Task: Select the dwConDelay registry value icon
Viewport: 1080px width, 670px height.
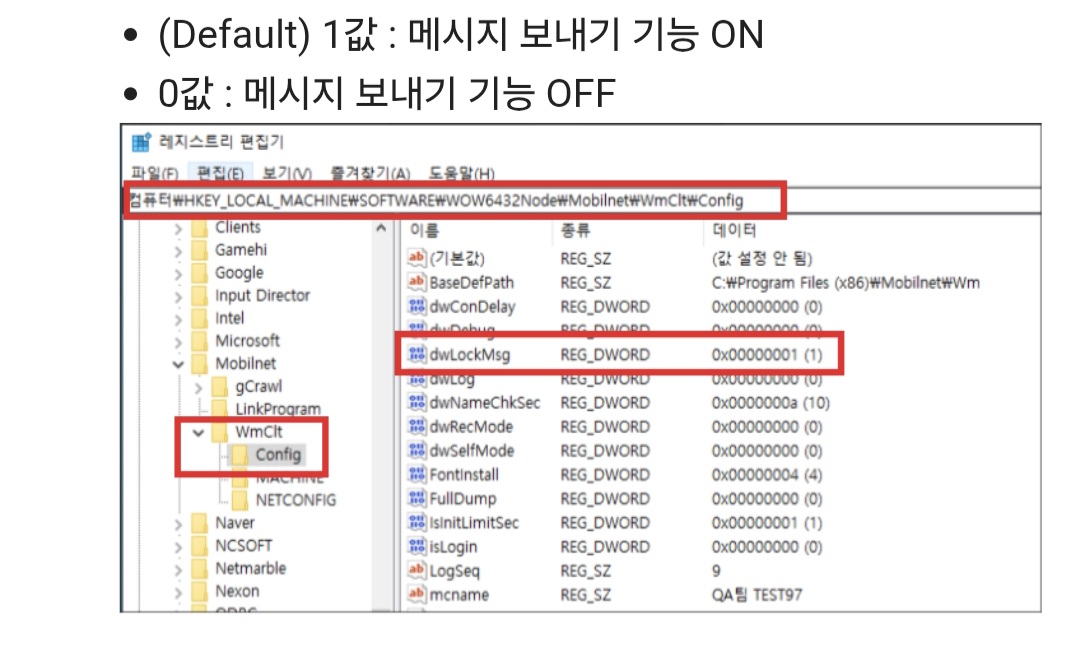Action: click(x=416, y=307)
